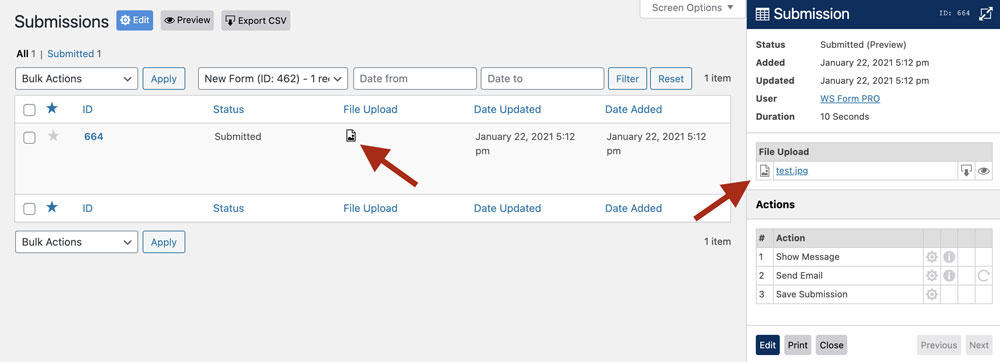This screenshot has width=1000, height=362.
Task: Check the checkbox for submission 664
Action: pos(29,137)
